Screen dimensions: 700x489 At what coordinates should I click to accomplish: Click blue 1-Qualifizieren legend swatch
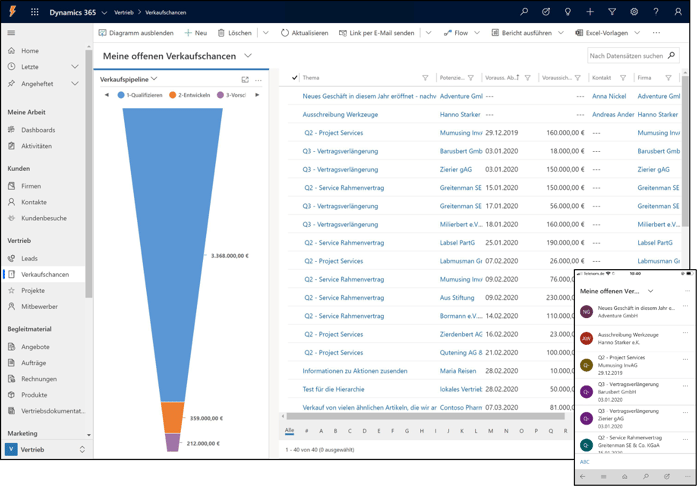pos(121,95)
